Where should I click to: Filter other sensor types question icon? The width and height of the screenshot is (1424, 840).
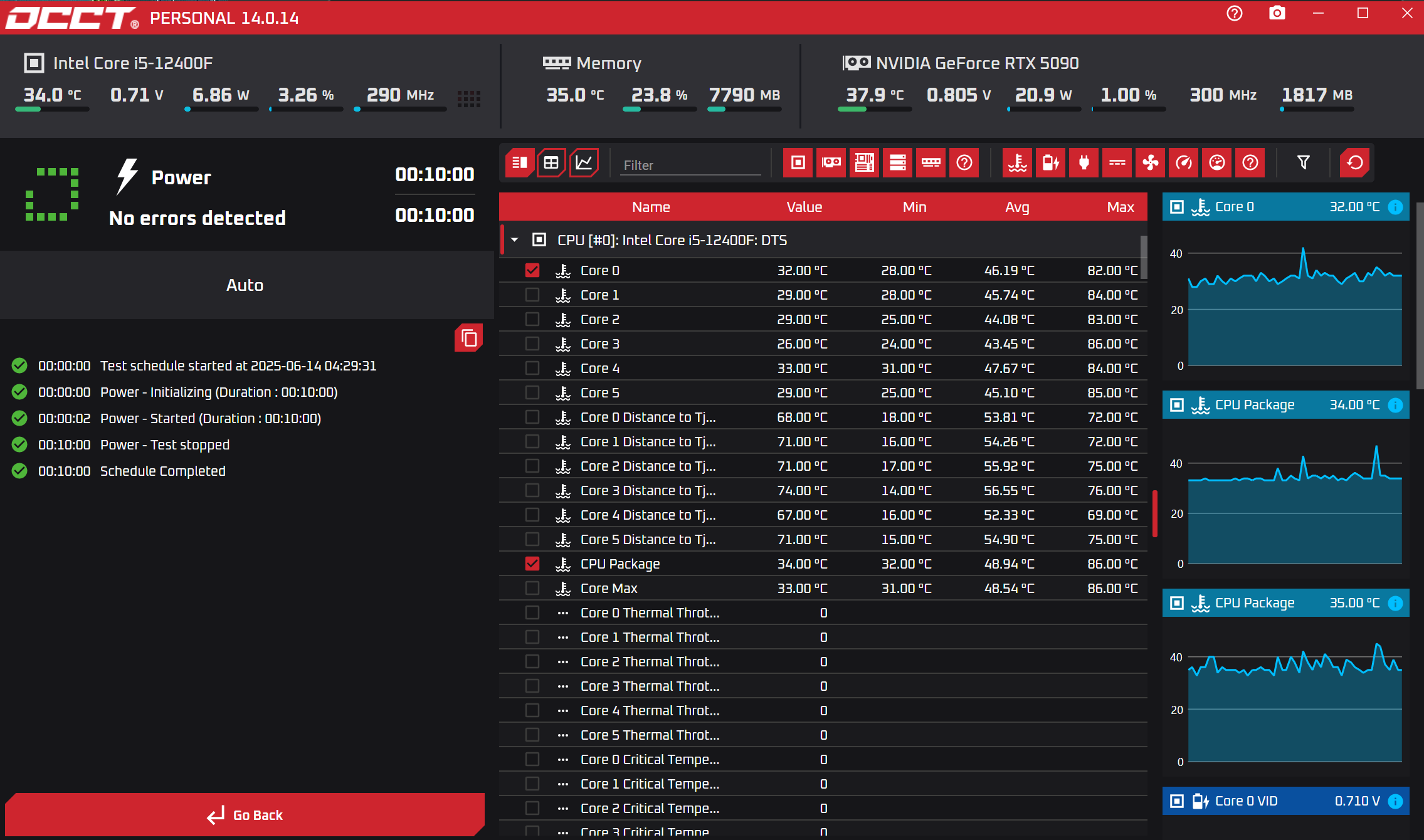point(1250,163)
